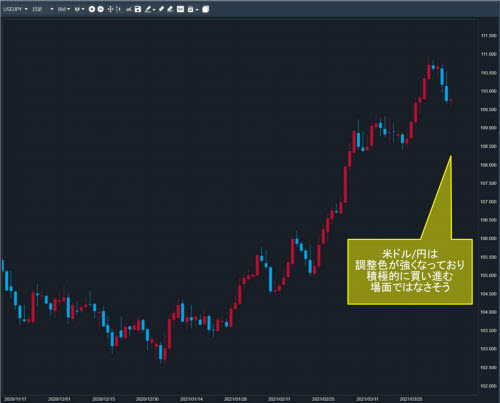Save the chart with floppy icon
This screenshot has width=500, height=403.
138,9
